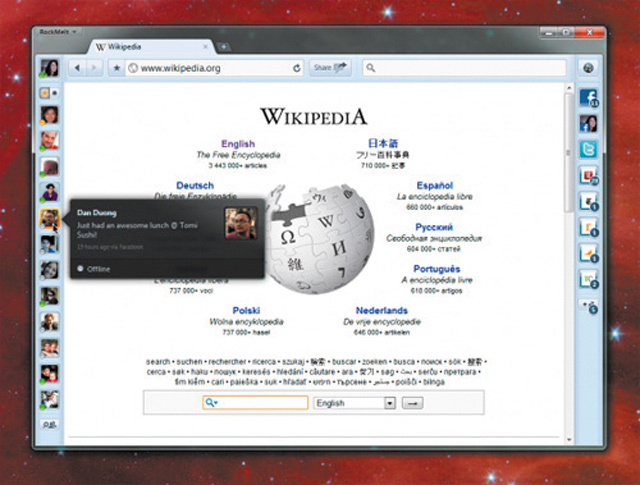Open the red feed with 29 badge
Viewport: 640px width, 485px height.
(x=588, y=176)
